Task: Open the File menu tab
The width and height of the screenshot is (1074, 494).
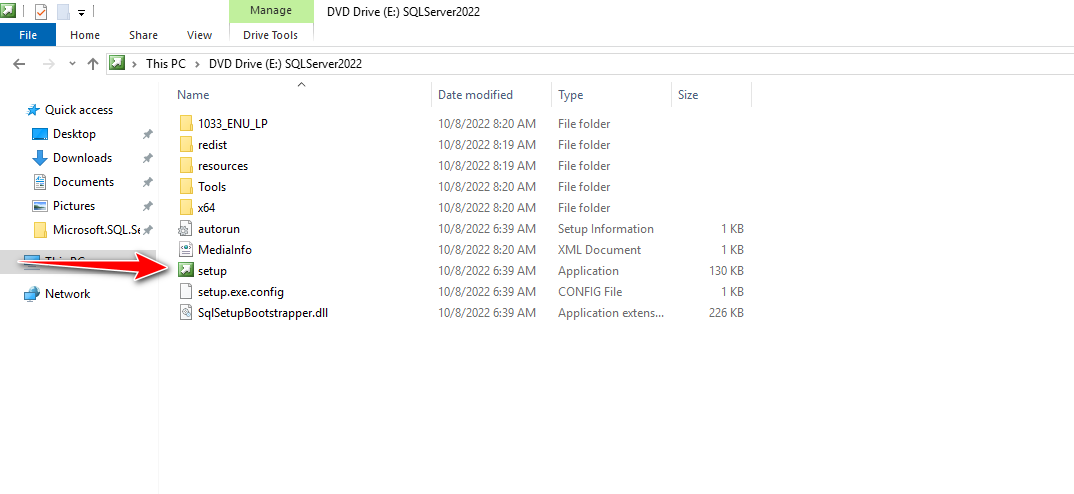Action: (x=28, y=35)
